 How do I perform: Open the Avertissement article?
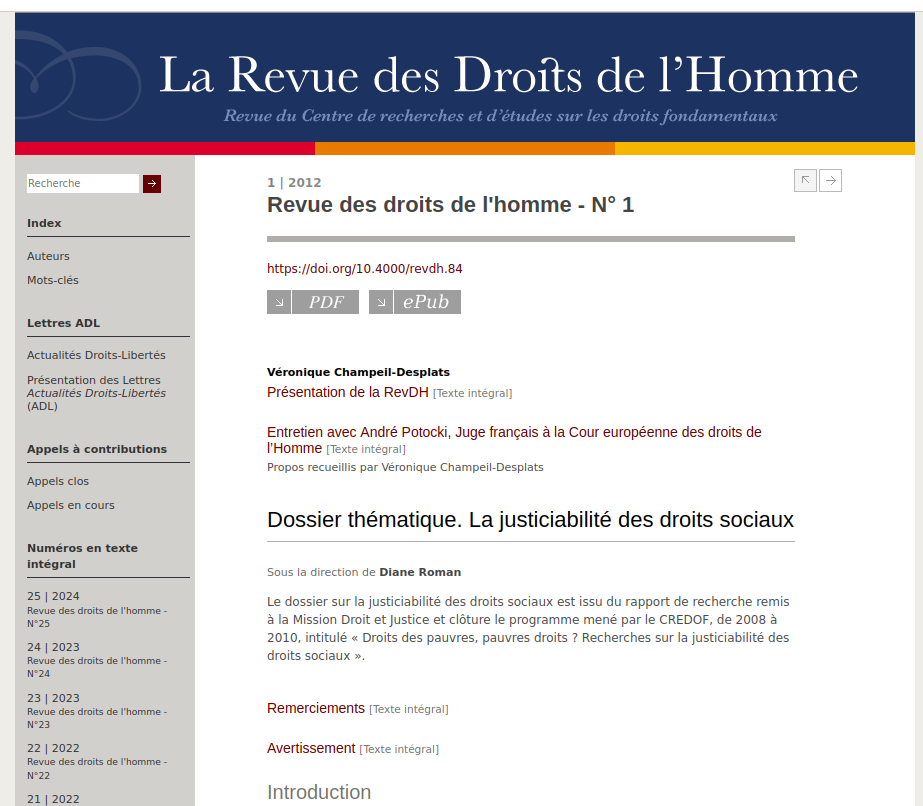311,748
